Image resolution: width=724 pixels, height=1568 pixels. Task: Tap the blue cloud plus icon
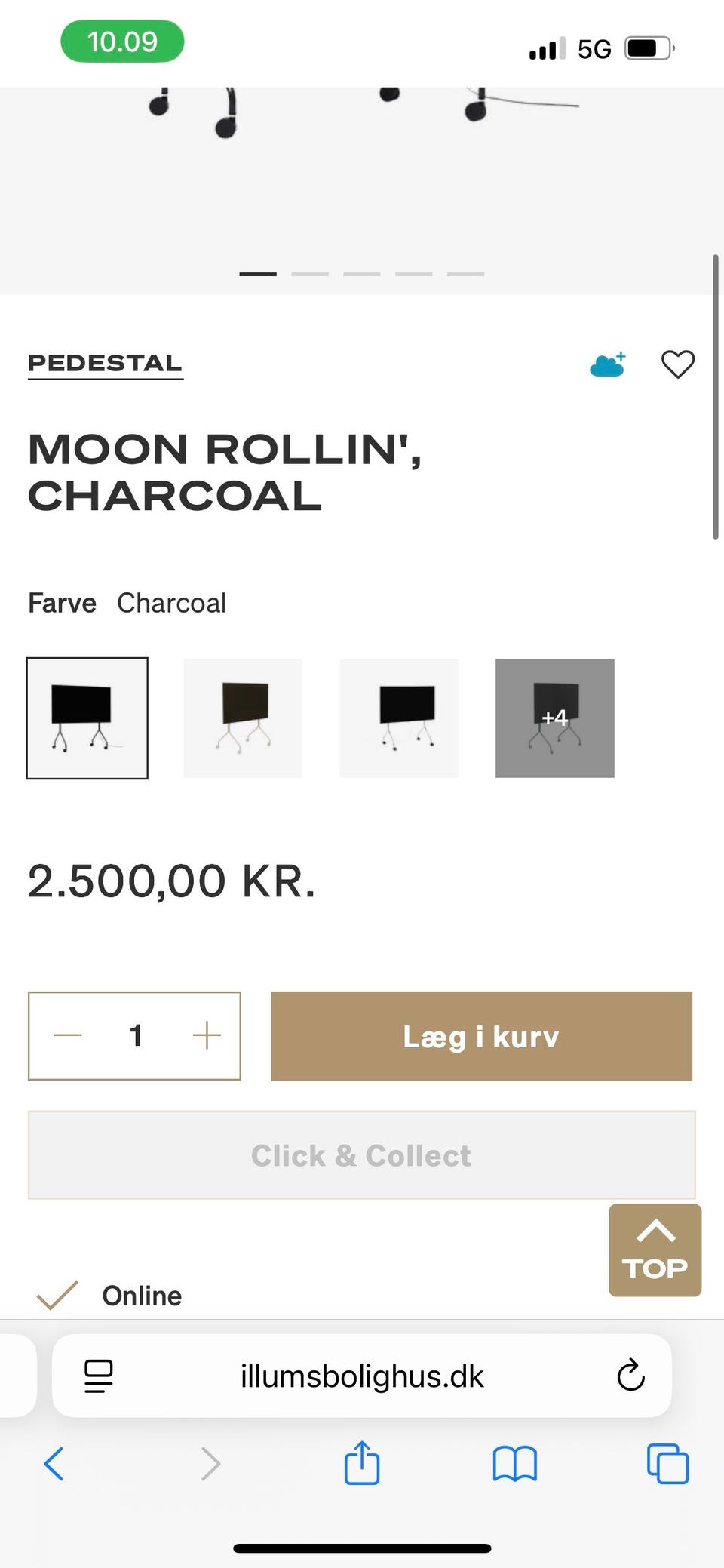(608, 364)
